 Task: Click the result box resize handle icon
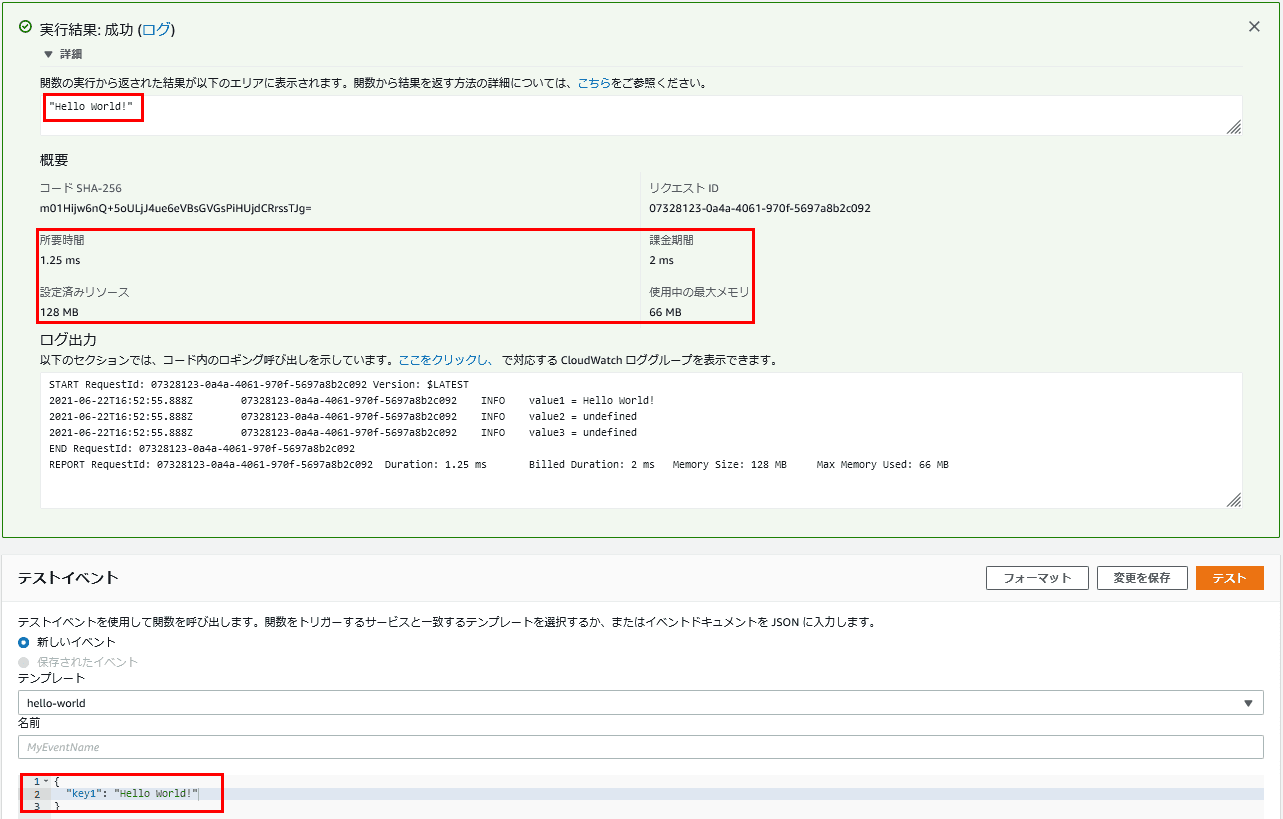coord(1234,127)
